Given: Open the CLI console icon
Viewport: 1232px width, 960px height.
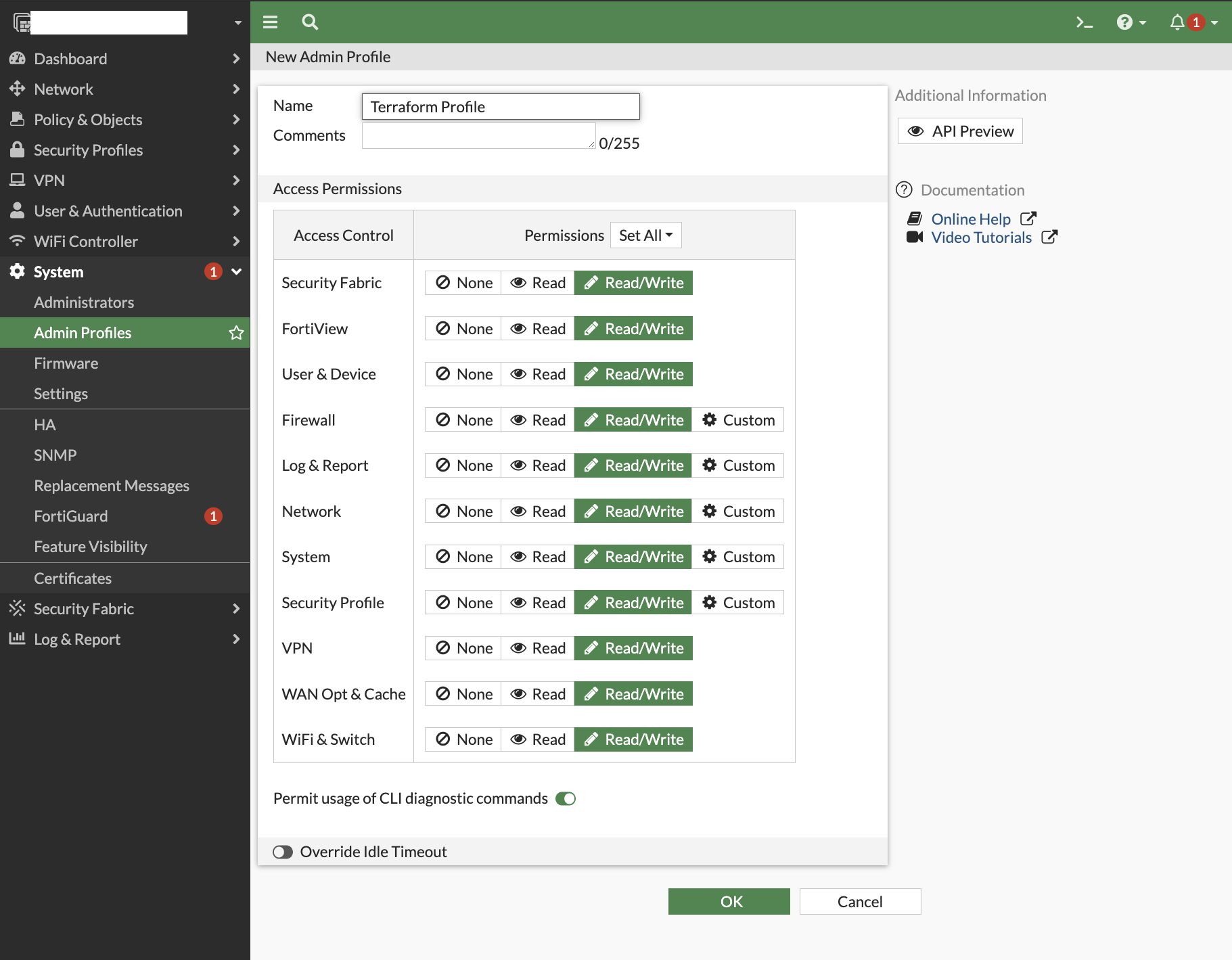Looking at the screenshot, I should pos(1084,22).
